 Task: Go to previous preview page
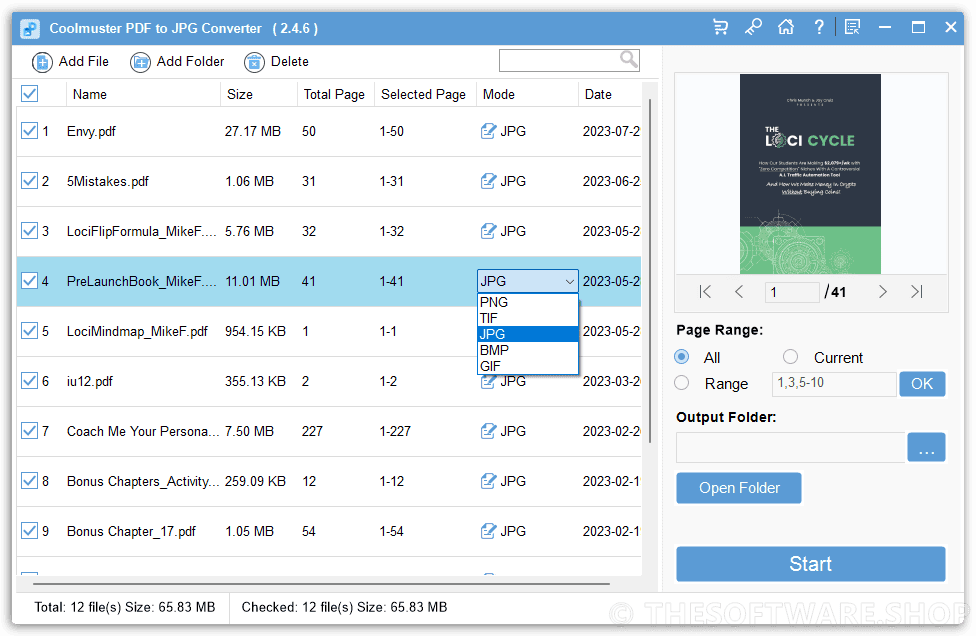[x=739, y=292]
